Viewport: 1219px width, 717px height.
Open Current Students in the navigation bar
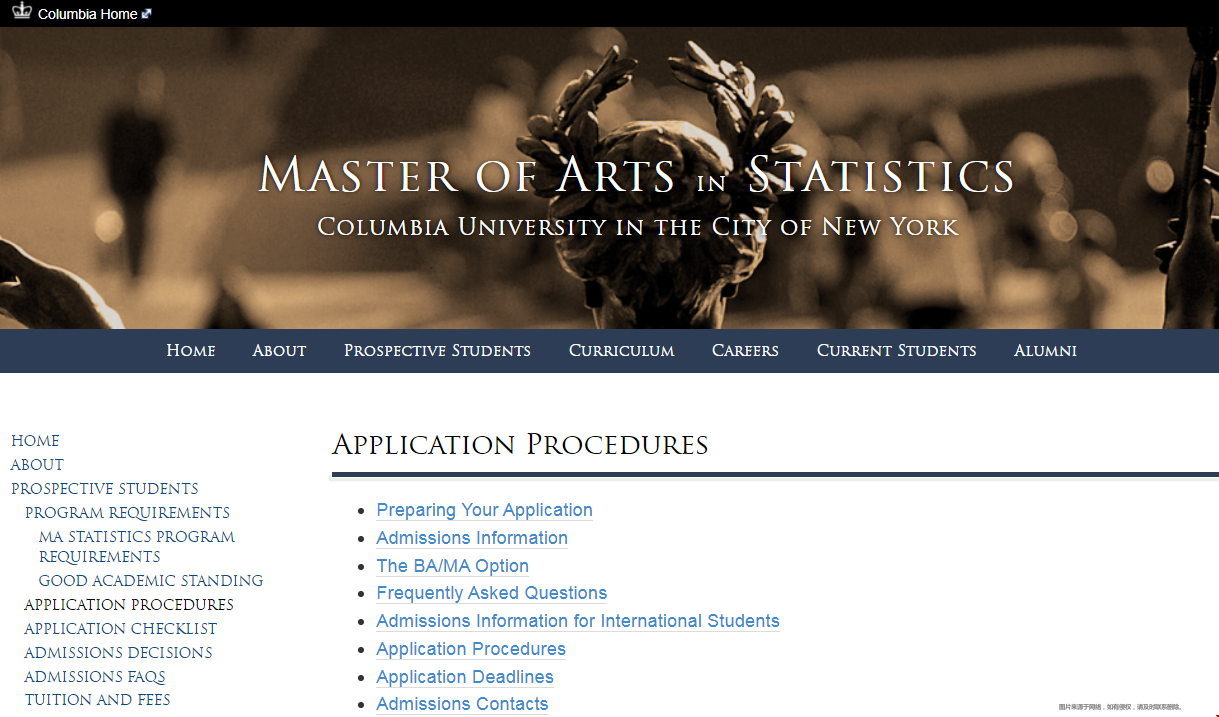pyautogui.click(x=896, y=350)
